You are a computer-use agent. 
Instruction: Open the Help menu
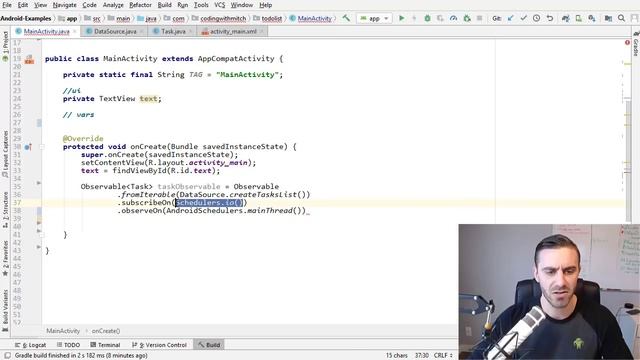pyautogui.click(x=266, y=5)
